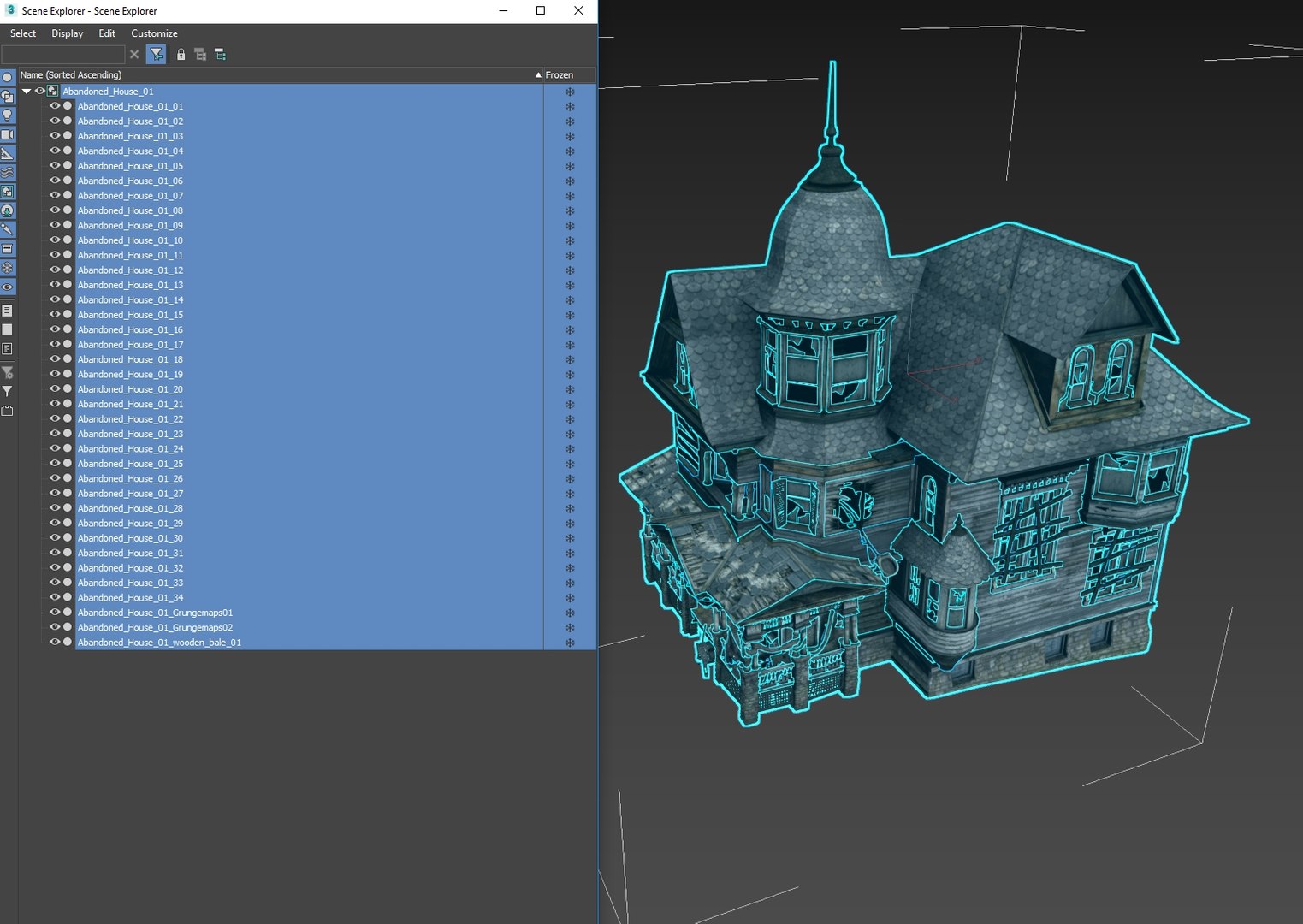Click the Name column sort arrow
The width and height of the screenshot is (1303, 924).
[x=538, y=75]
